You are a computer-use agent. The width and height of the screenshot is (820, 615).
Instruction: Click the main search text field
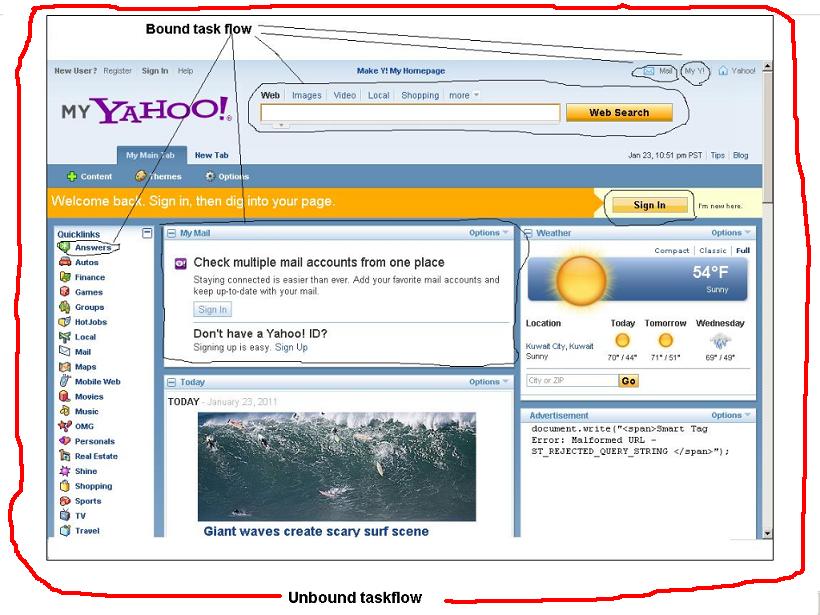click(411, 112)
